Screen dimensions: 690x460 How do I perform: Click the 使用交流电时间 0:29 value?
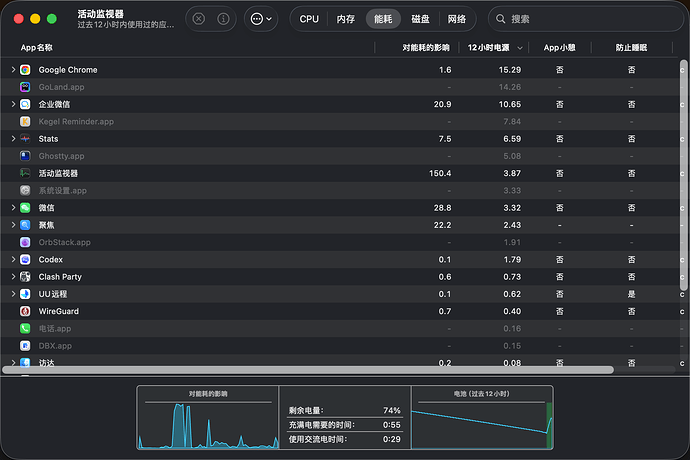pos(392,439)
